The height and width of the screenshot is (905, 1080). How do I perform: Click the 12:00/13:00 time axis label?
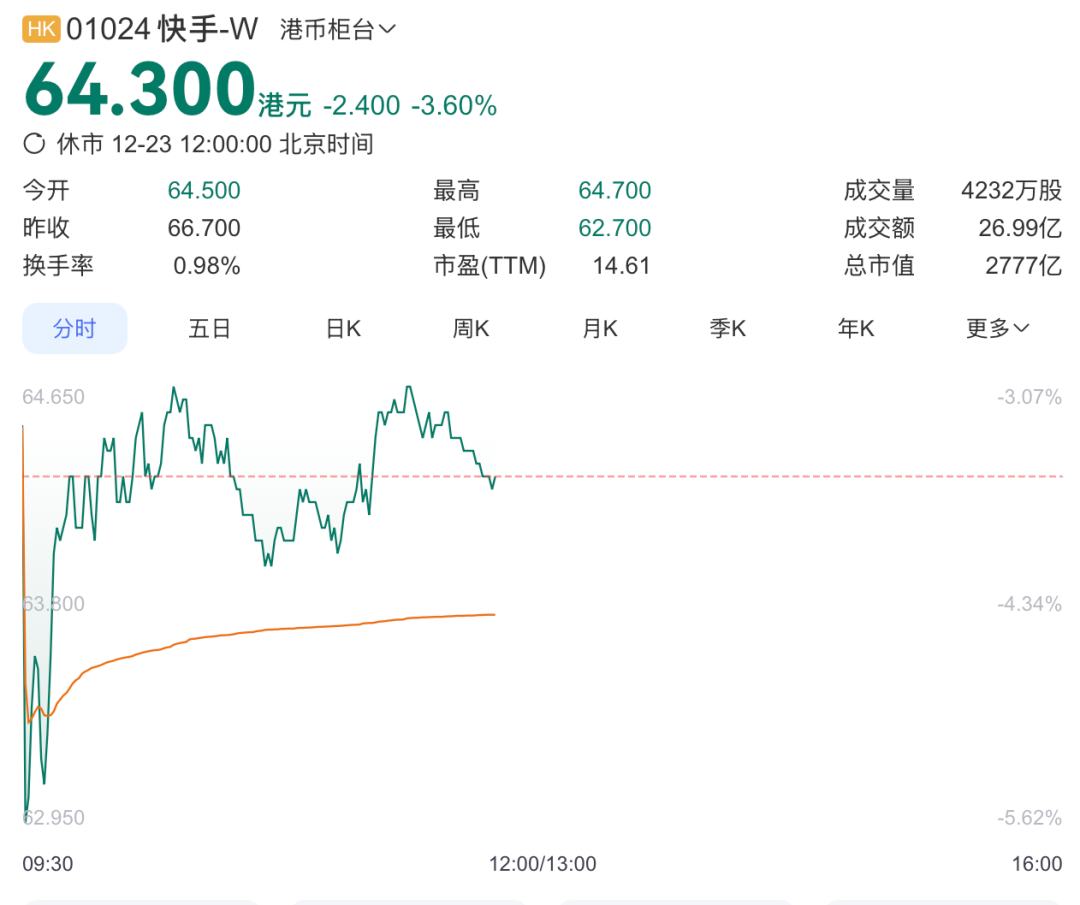coord(542,864)
